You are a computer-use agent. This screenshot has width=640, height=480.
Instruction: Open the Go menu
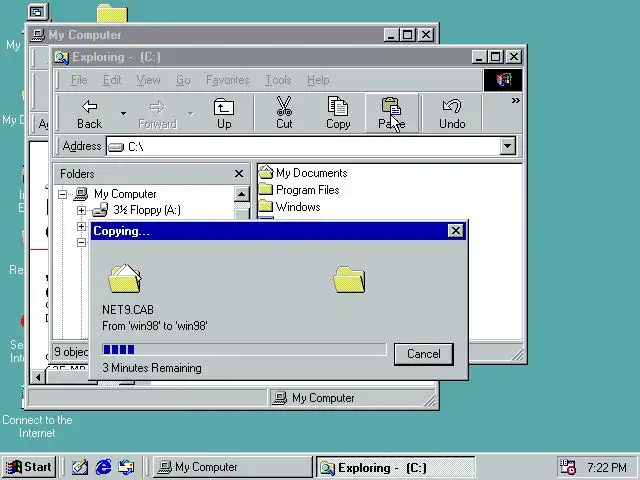coord(183,80)
